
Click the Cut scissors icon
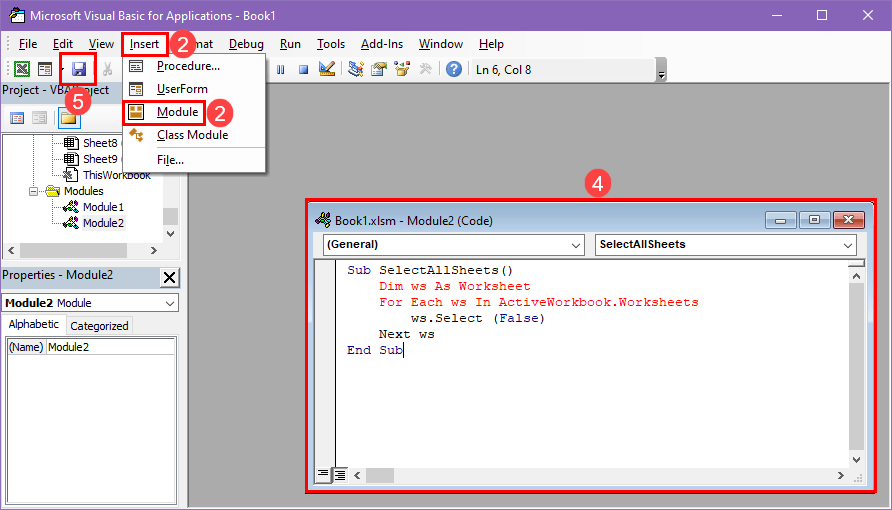[108, 69]
